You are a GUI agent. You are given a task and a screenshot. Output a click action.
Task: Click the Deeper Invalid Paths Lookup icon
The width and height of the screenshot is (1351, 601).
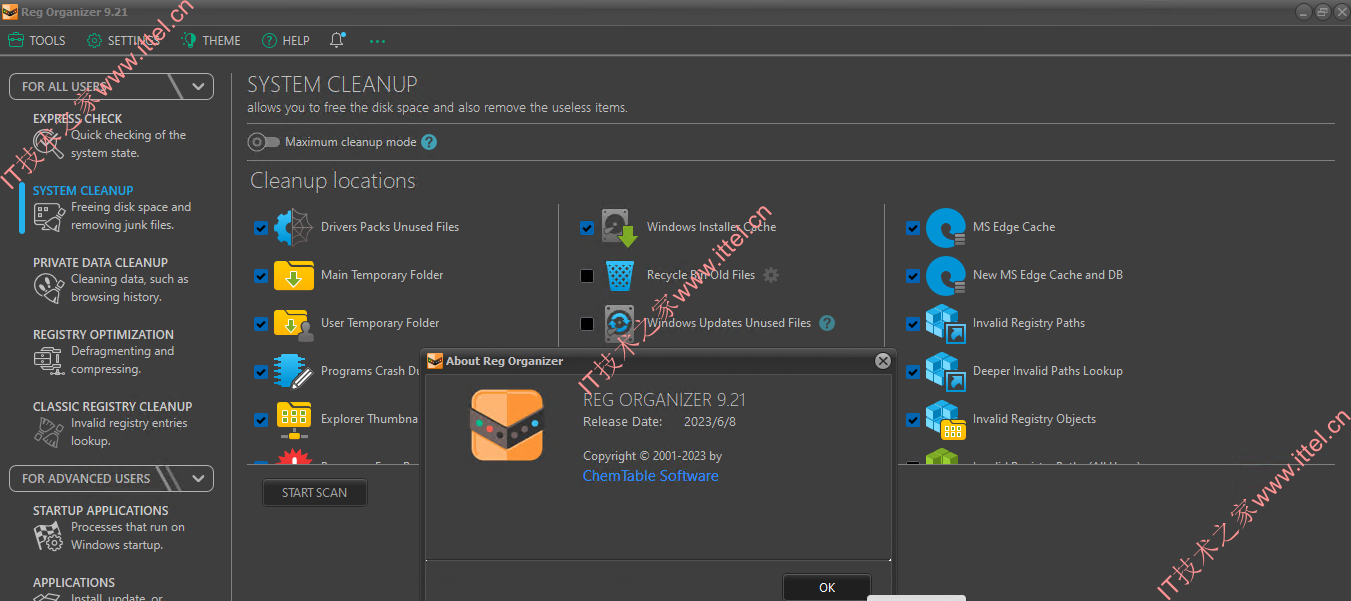pos(946,371)
